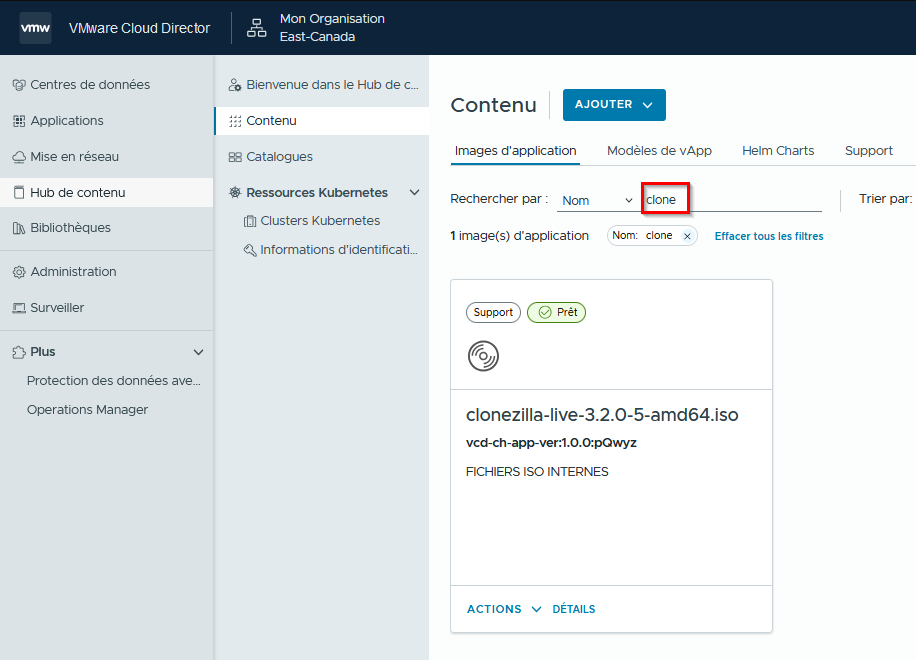Open Bibliothèques in sidebar
916x660 pixels.
pyautogui.click(x=106, y=227)
